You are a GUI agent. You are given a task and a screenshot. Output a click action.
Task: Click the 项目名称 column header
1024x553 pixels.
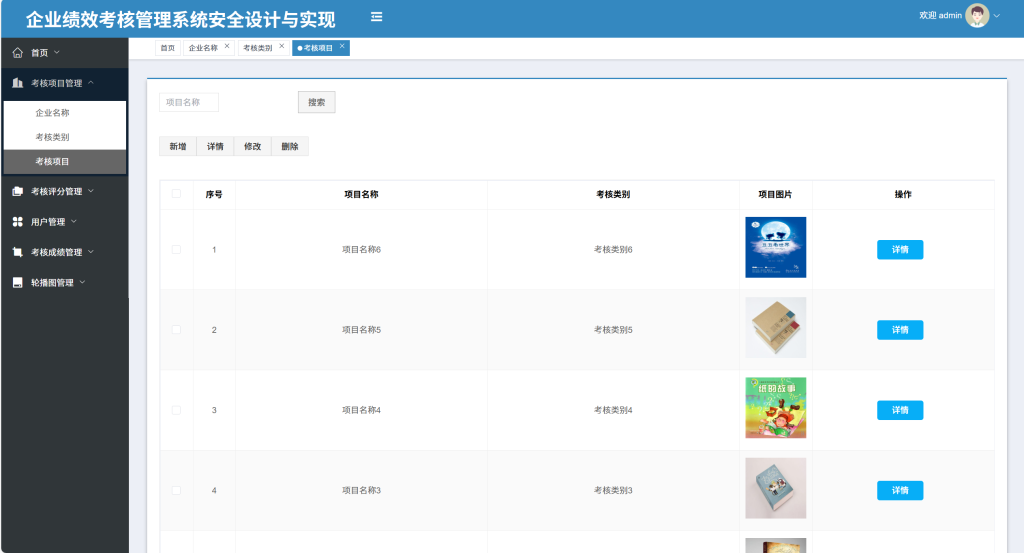pos(361,194)
